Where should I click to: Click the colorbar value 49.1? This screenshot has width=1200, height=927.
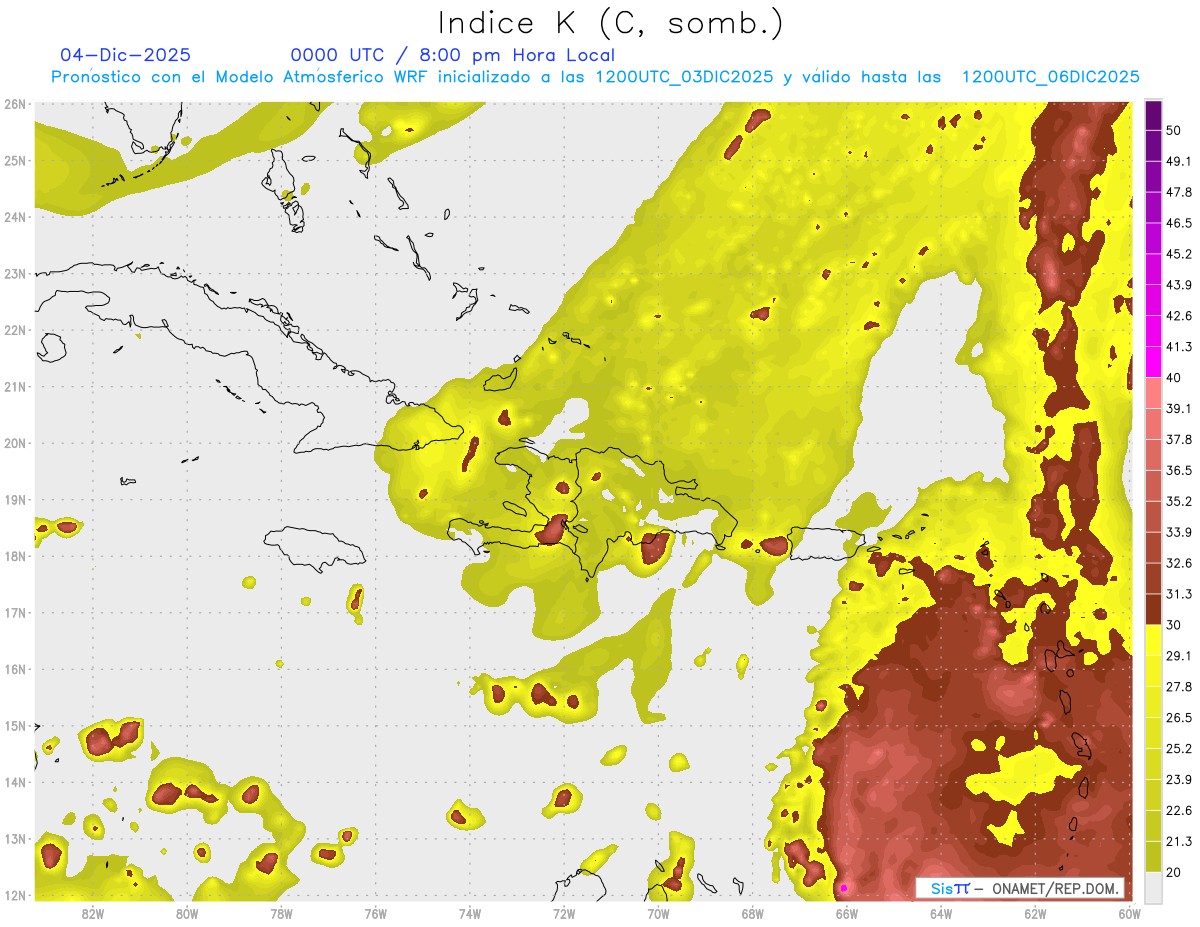tap(1178, 161)
